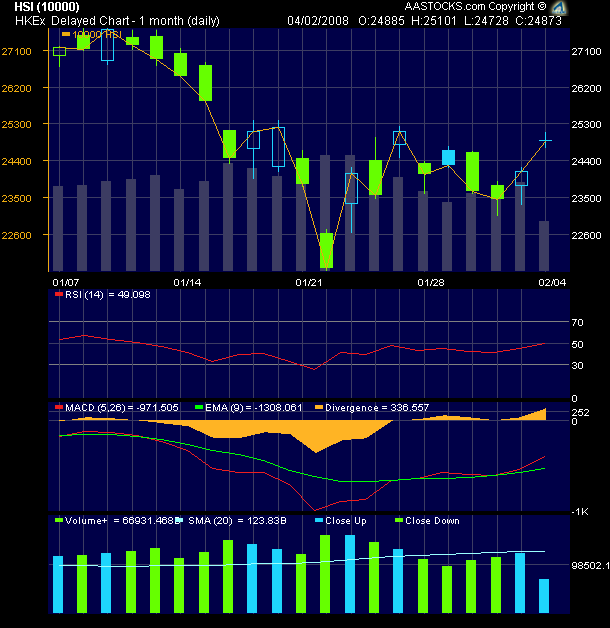Image resolution: width=610 pixels, height=628 pixels.
Task: Click the volume axis 98502.1 label
Action: pyautogui.click(x=590, y=565)
